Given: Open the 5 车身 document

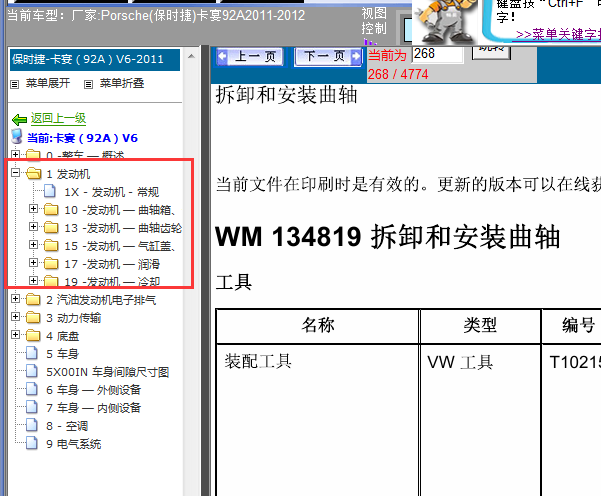Looking at the screenshot, I should tap(62, 354).
